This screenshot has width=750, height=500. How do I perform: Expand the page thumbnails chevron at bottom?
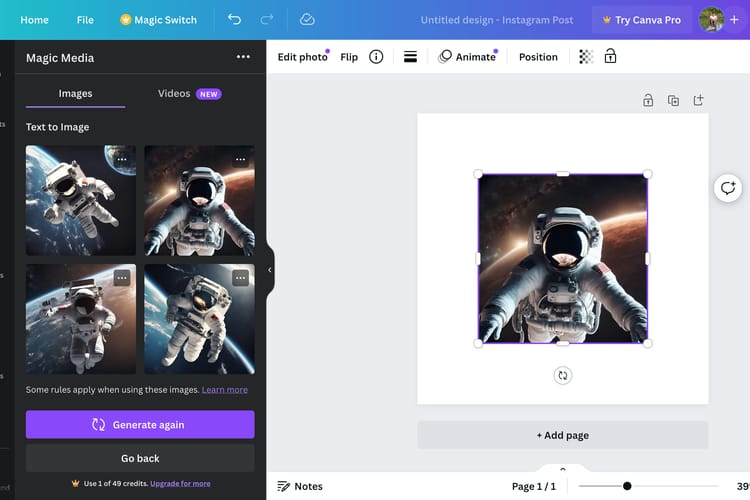click(563, 469)
